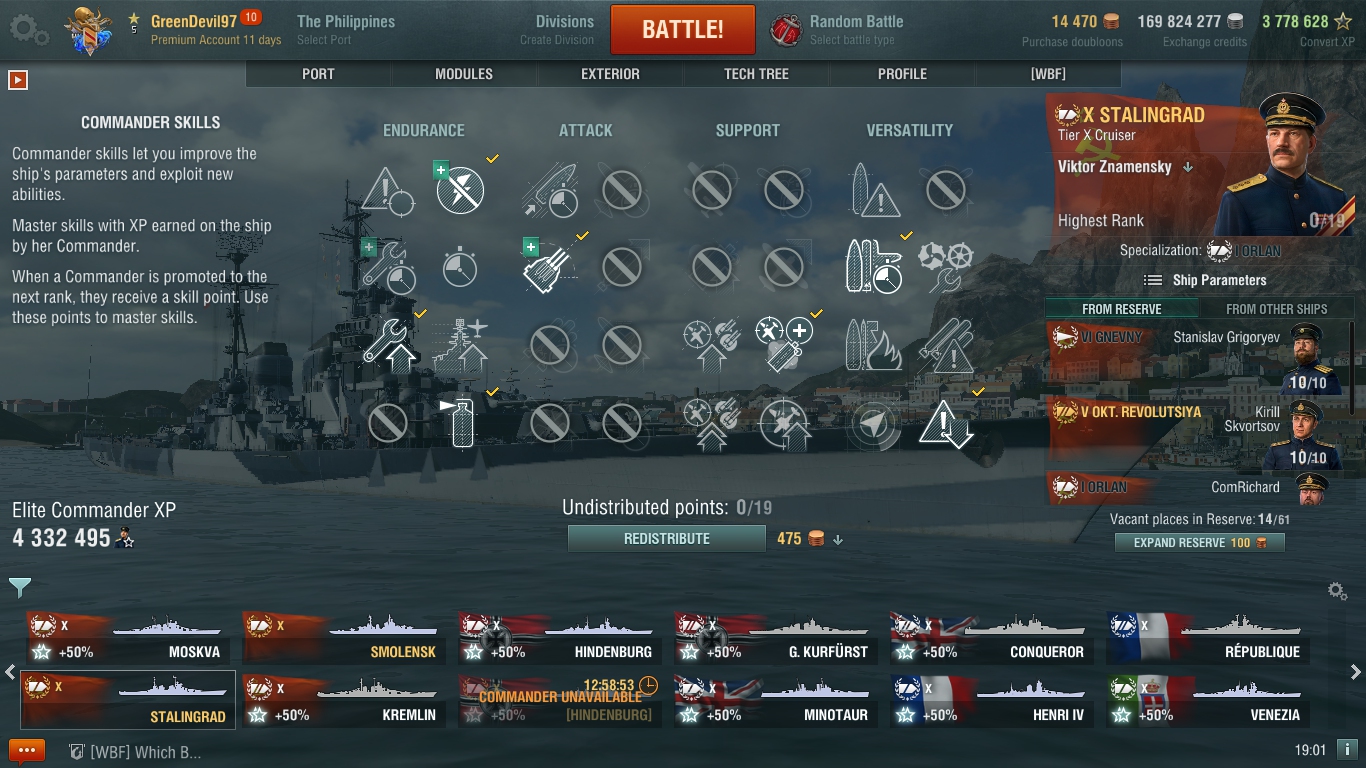This screenshot has height=768, width=1366.
Task: Open the Tech Tree menu tab
Action: coord(756,74)
